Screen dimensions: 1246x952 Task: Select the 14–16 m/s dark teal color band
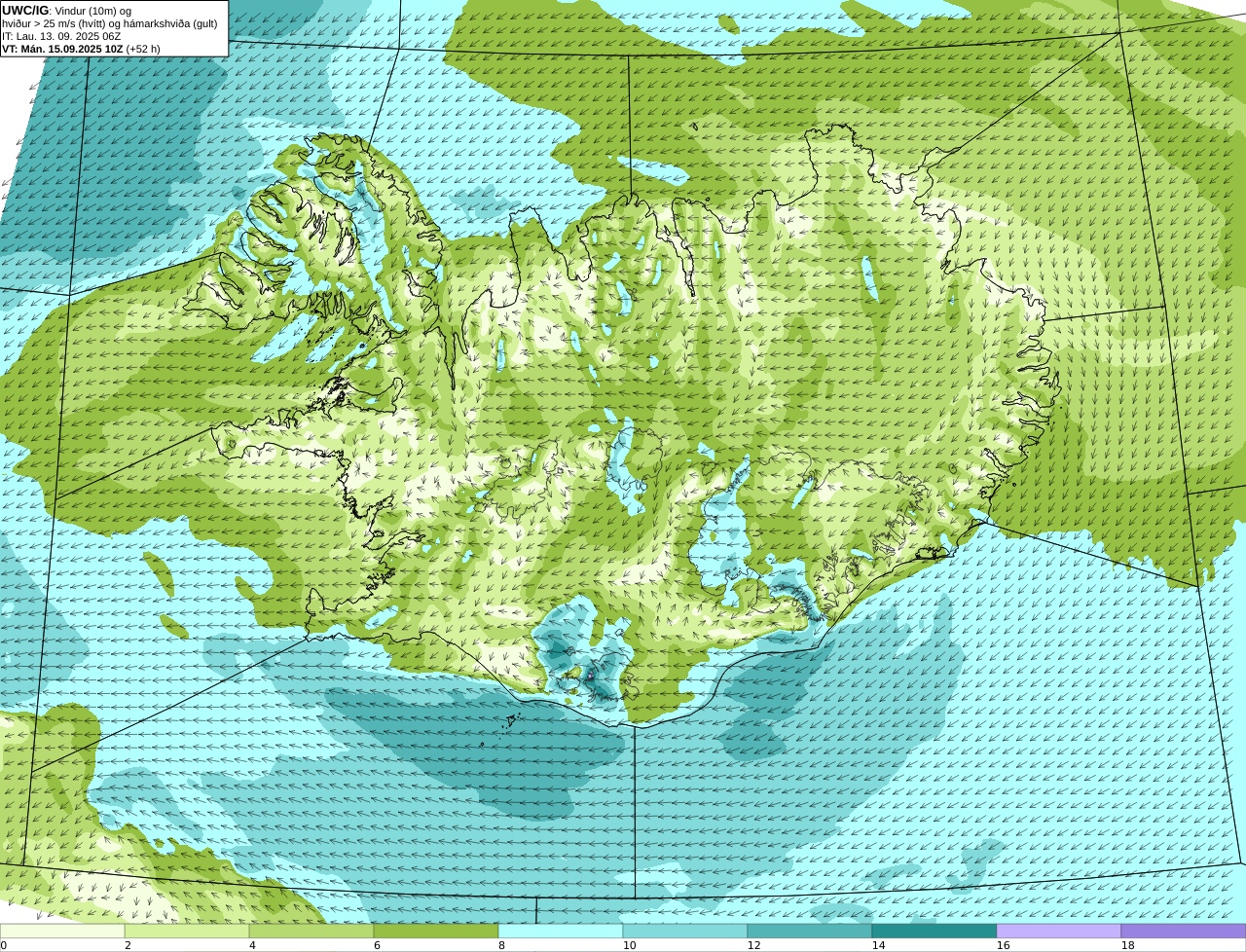[x=934, y=931]
